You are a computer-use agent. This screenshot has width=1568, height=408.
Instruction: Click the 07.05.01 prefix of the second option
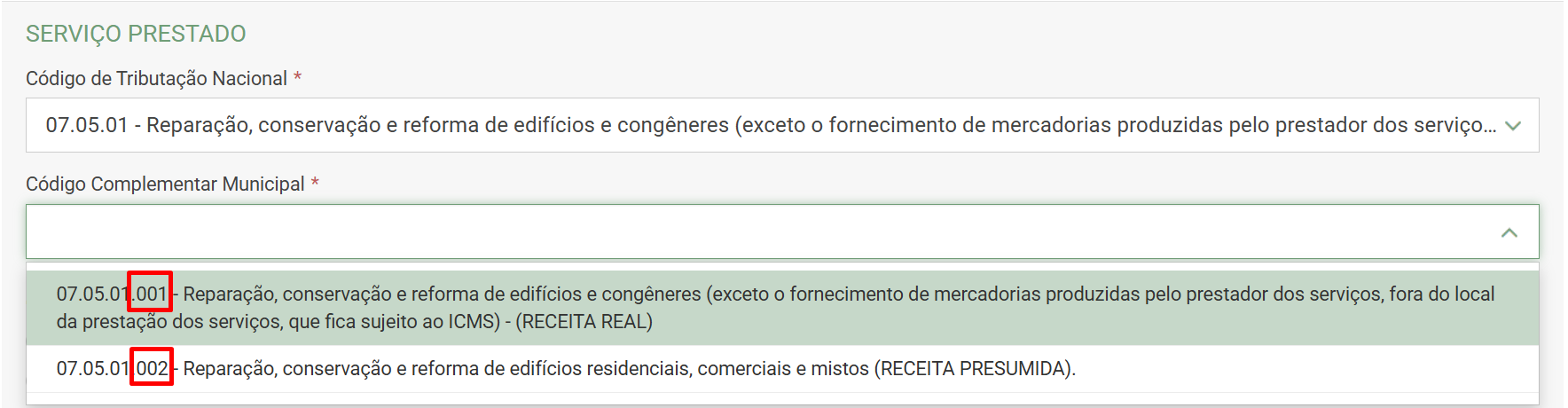[x=92, y=369]
